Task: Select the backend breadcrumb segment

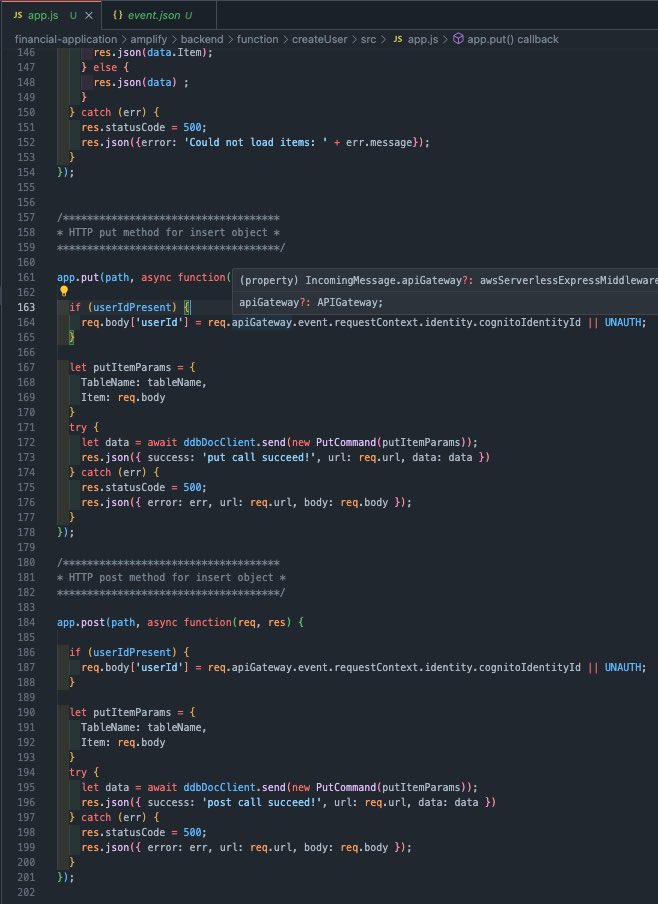Action: tap(202, 39)
